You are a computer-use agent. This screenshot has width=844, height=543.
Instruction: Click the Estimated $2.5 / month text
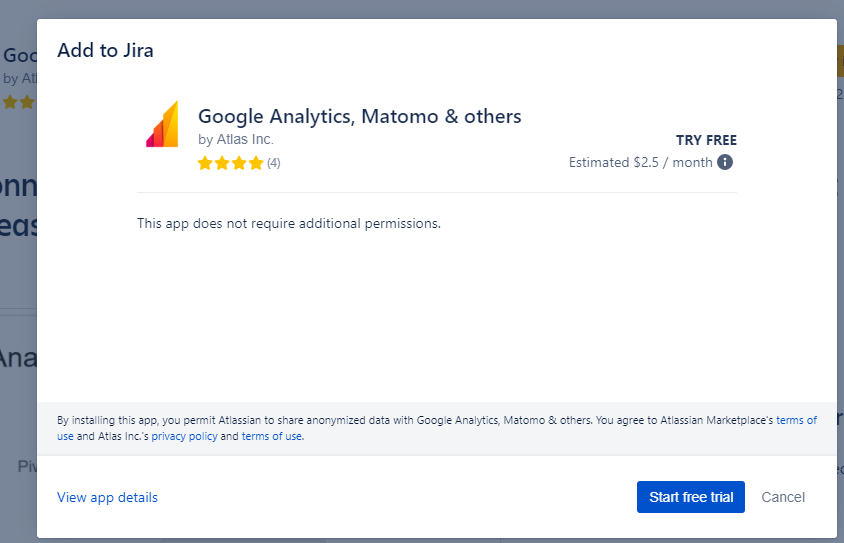[x=640, y=162]
